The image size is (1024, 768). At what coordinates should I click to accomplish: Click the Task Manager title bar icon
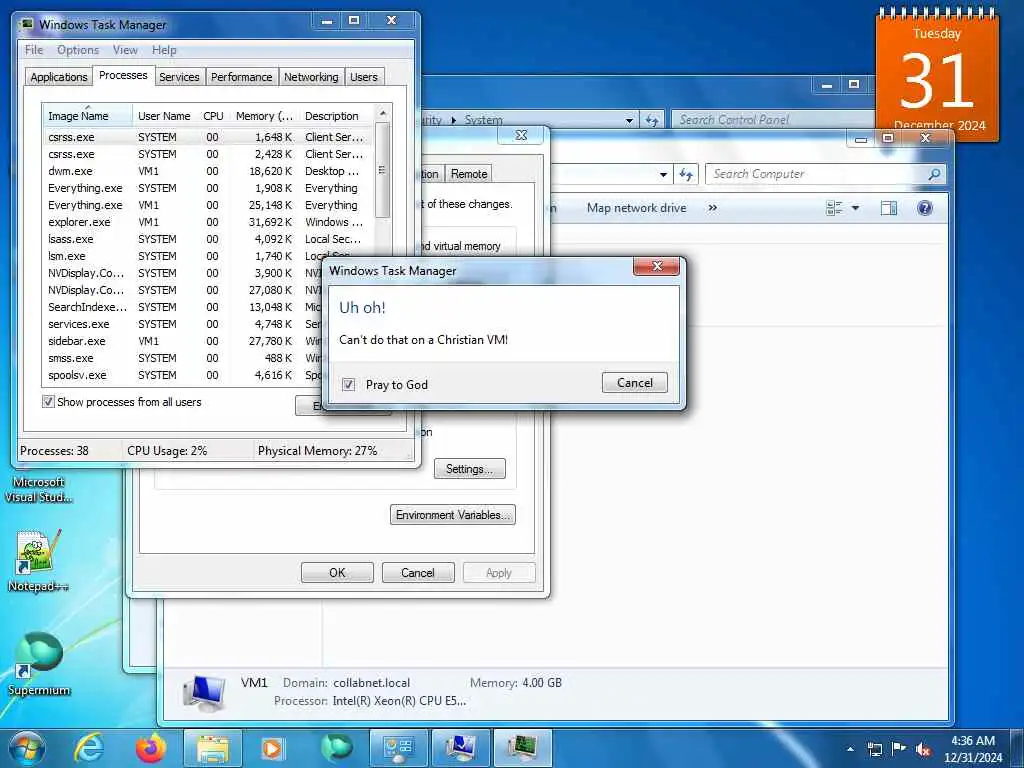tap(26, 24)
